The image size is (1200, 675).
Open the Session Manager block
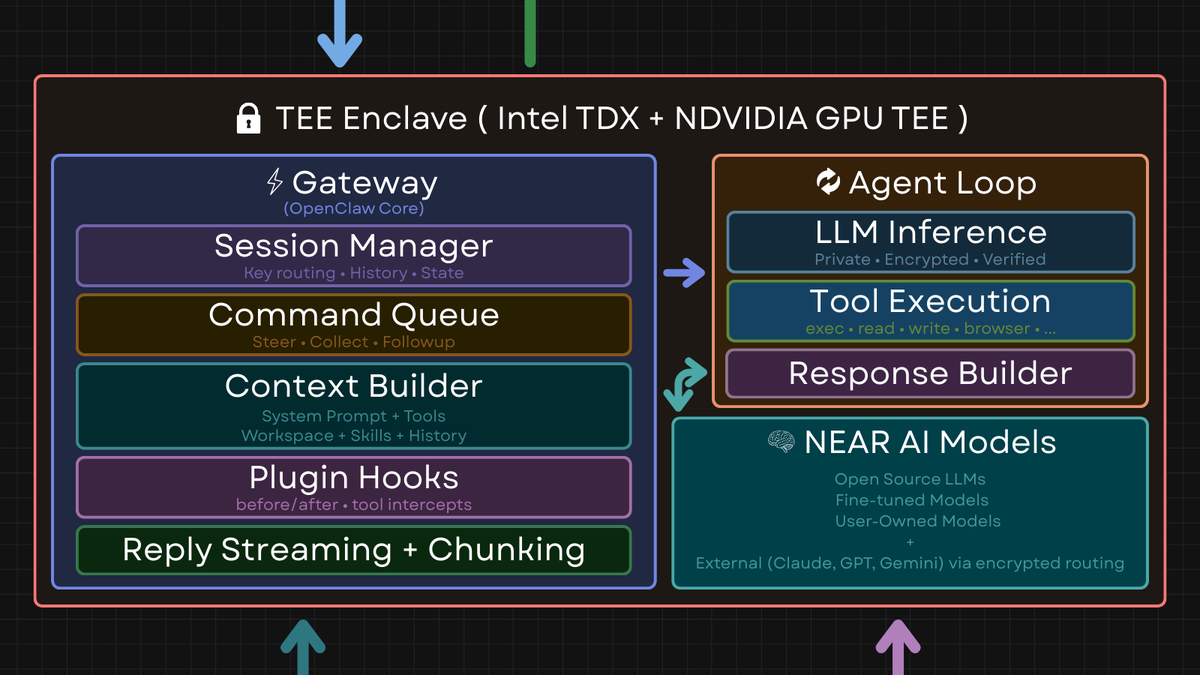coord(354,256)
